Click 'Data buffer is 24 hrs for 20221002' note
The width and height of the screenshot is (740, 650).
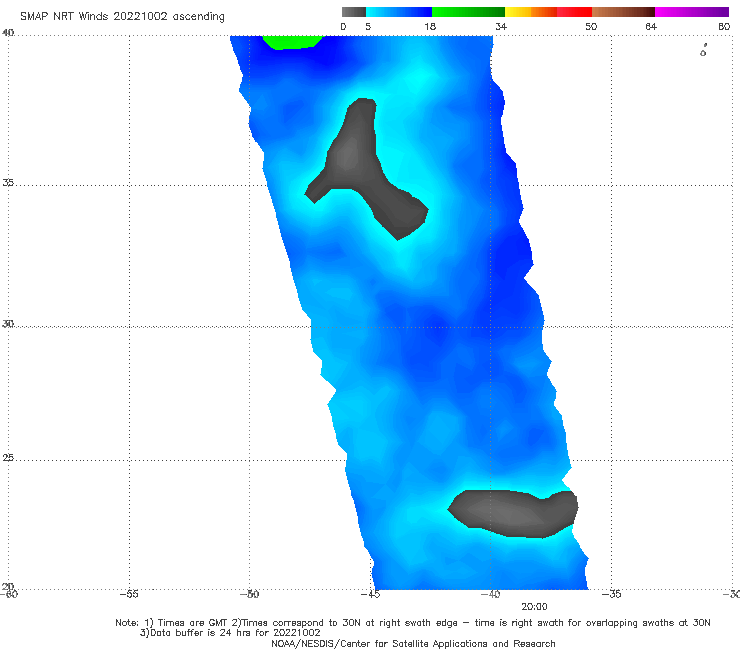point(230,633)
